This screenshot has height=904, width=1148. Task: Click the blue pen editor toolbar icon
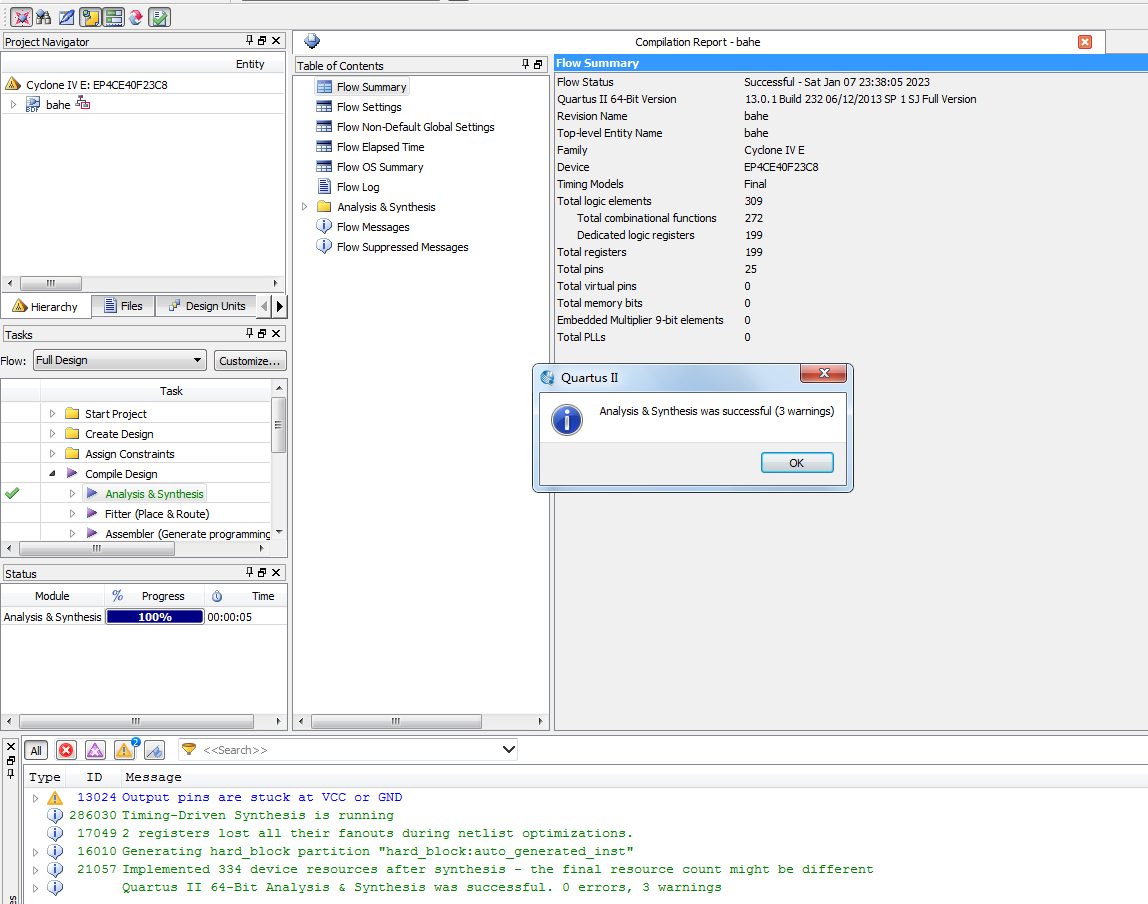66,17
